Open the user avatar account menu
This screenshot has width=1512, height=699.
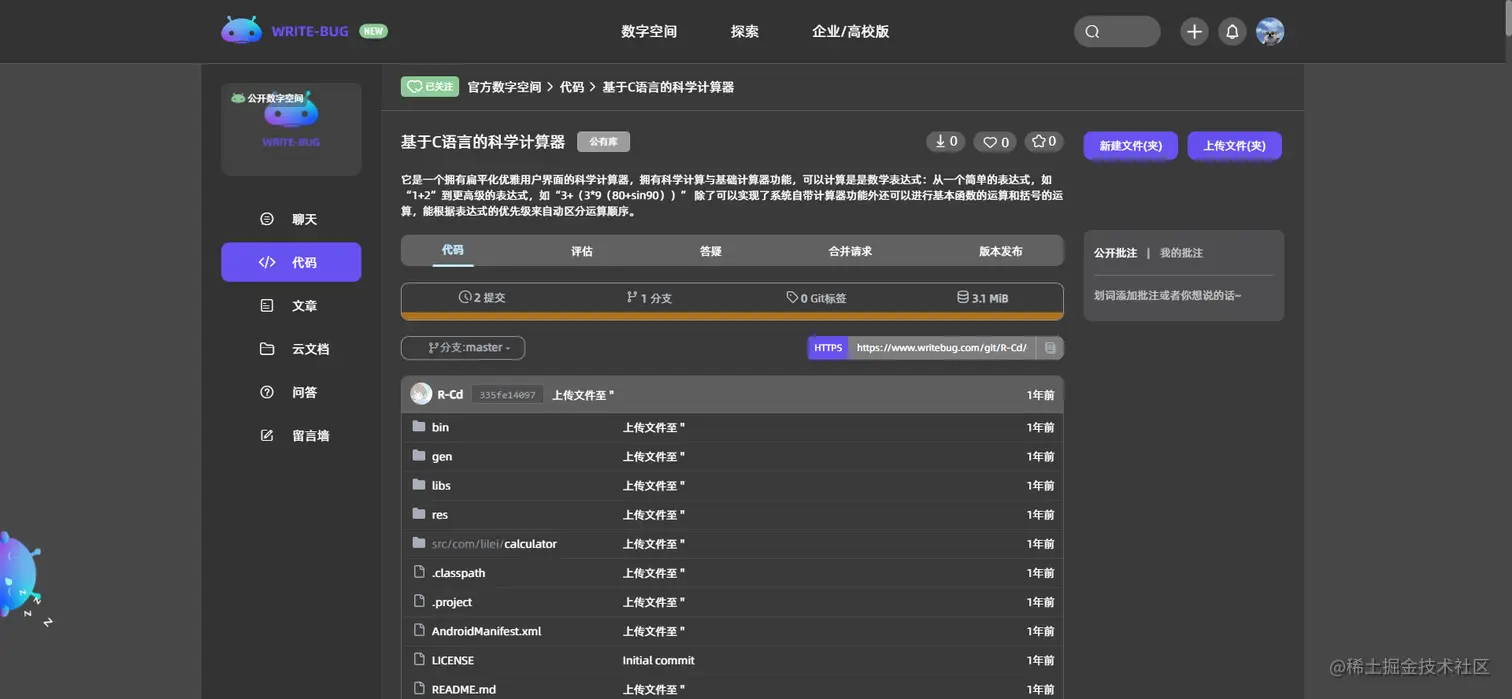(x=1270, y=31)
